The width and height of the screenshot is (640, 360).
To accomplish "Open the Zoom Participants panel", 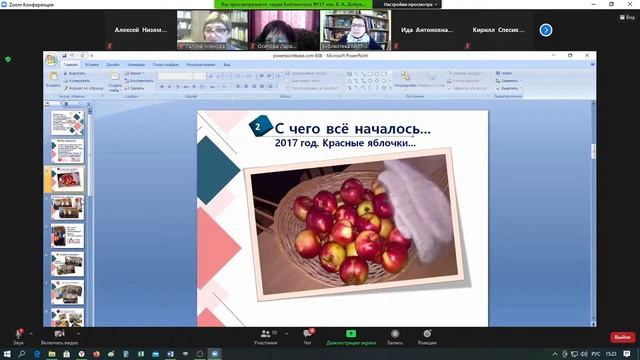I will 266,337.
